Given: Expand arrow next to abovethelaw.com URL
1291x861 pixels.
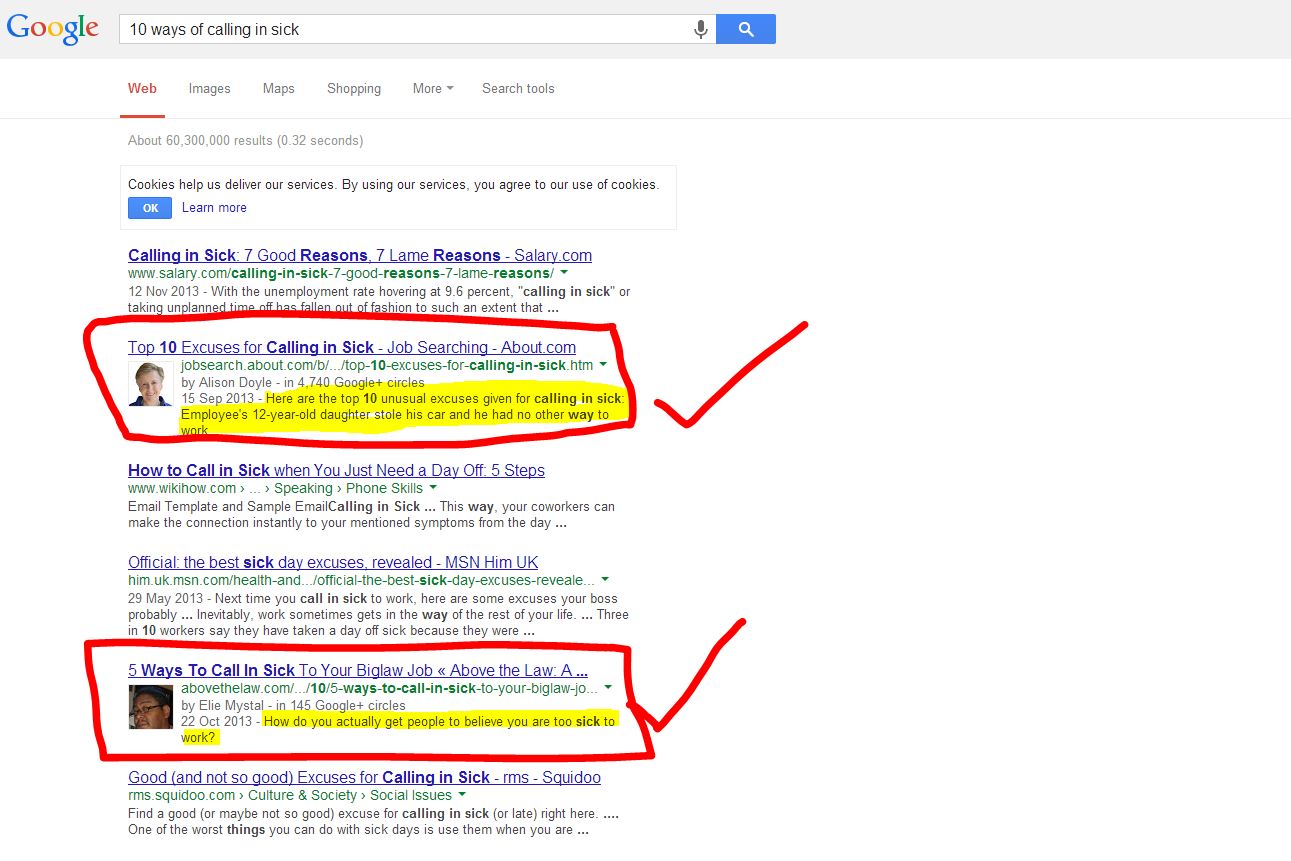Looking at the screenshot, I should coord(608,688).
